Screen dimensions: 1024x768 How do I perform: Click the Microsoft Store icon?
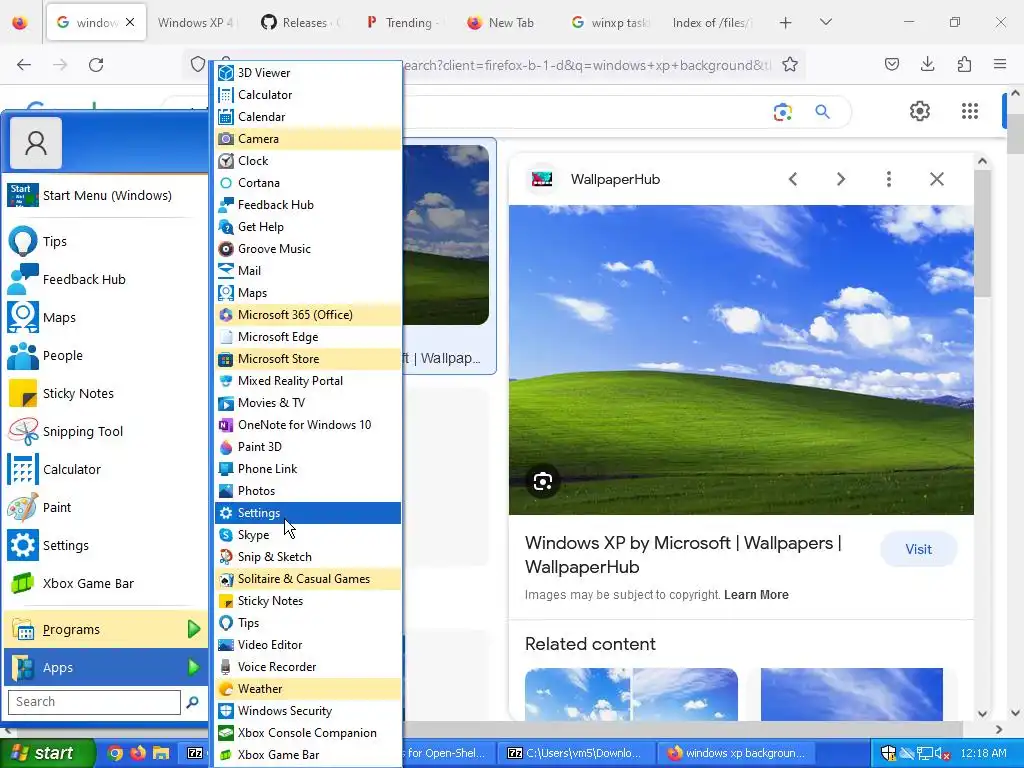coord(226,359)
